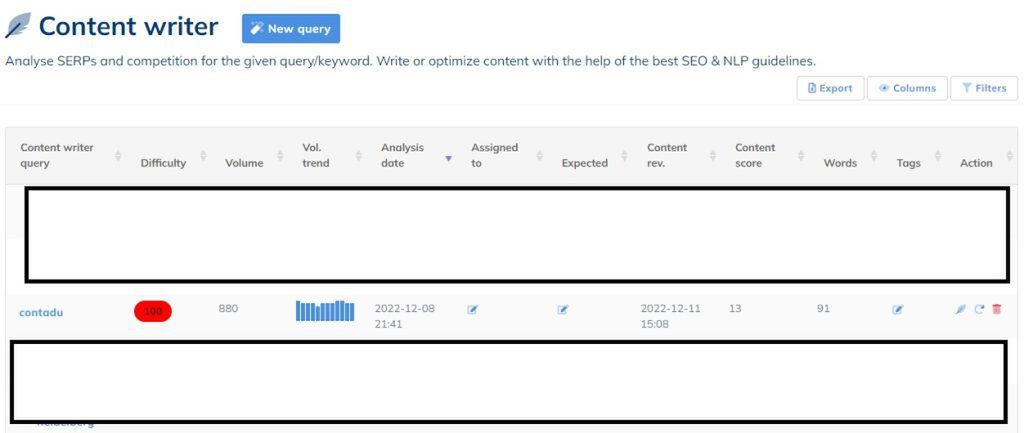The image size is (1024, 433).
Task: Click the Content writer feather logo
Action: (17, 26)
